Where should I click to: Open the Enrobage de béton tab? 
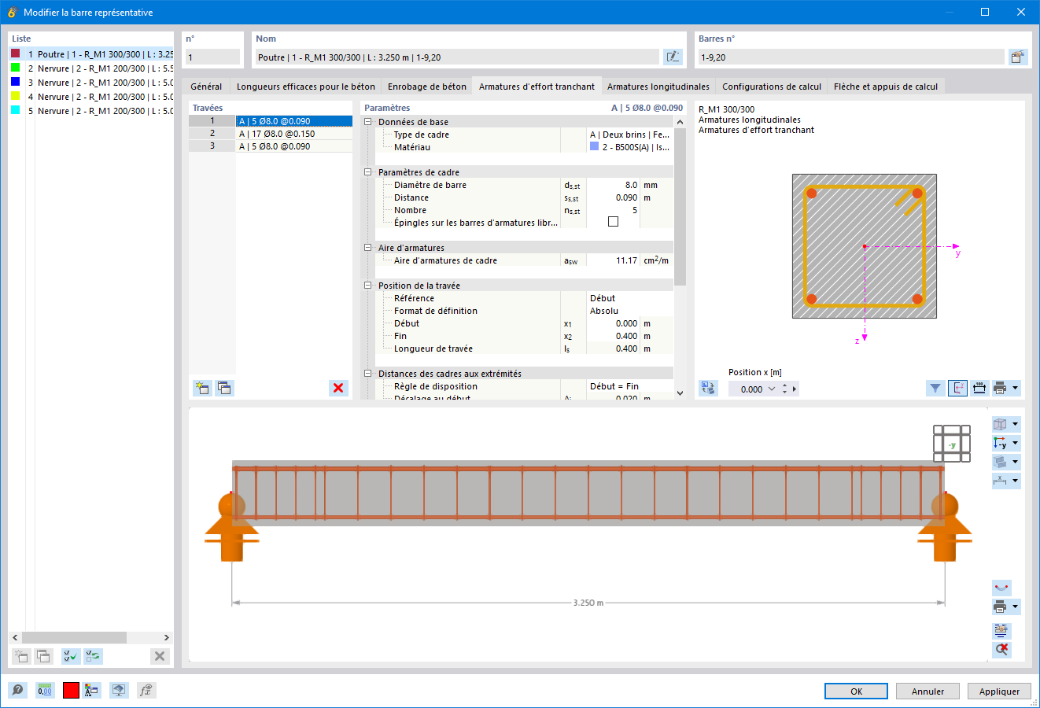point(427,86)
